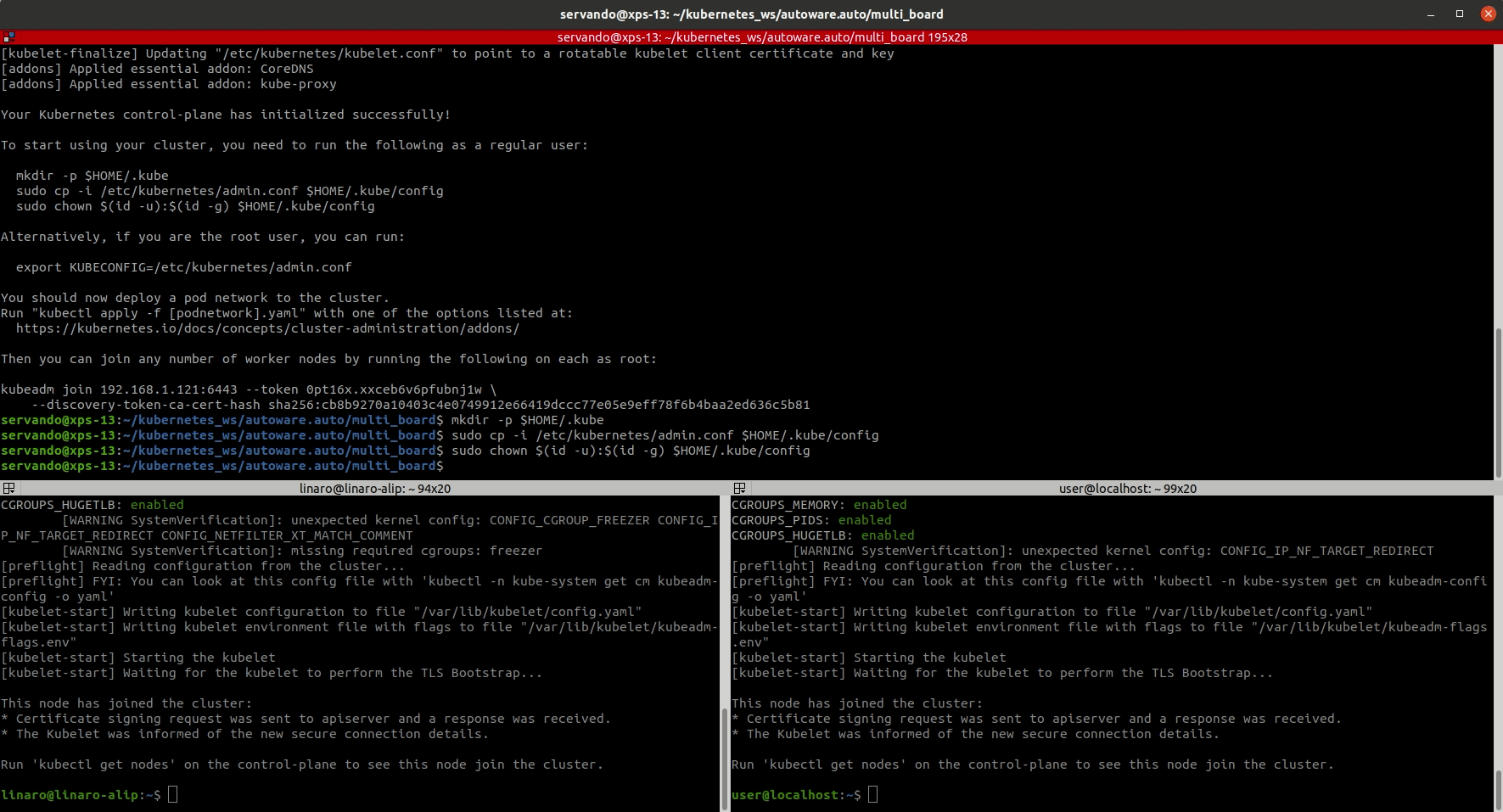Click the kubeadm join 192.168.1.121:6443 command line
The height and width of the screenshot is (812, 1503).
click(x=248, y=389)
